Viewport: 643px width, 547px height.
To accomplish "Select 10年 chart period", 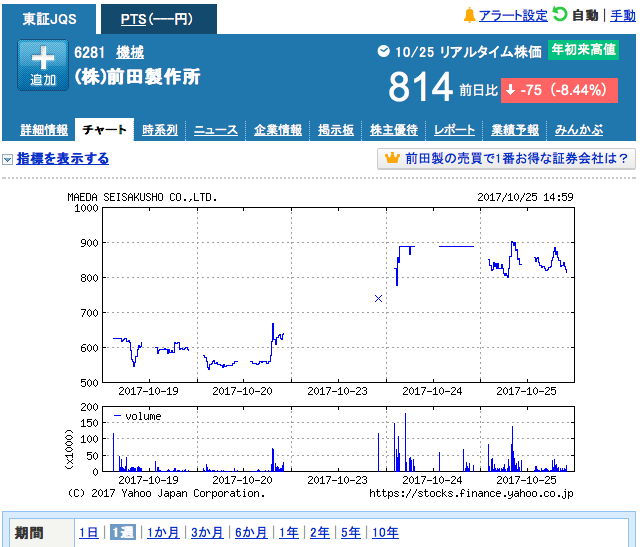I will pos(385,533).
